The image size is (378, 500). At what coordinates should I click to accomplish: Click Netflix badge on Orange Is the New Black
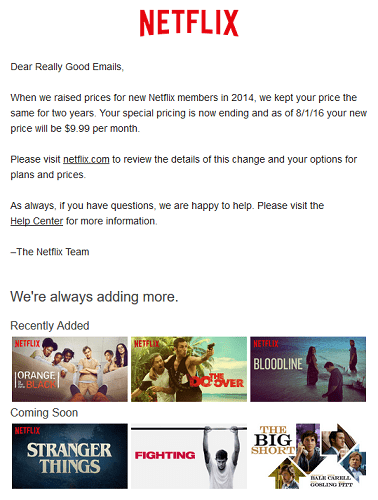tap(27, 343)
